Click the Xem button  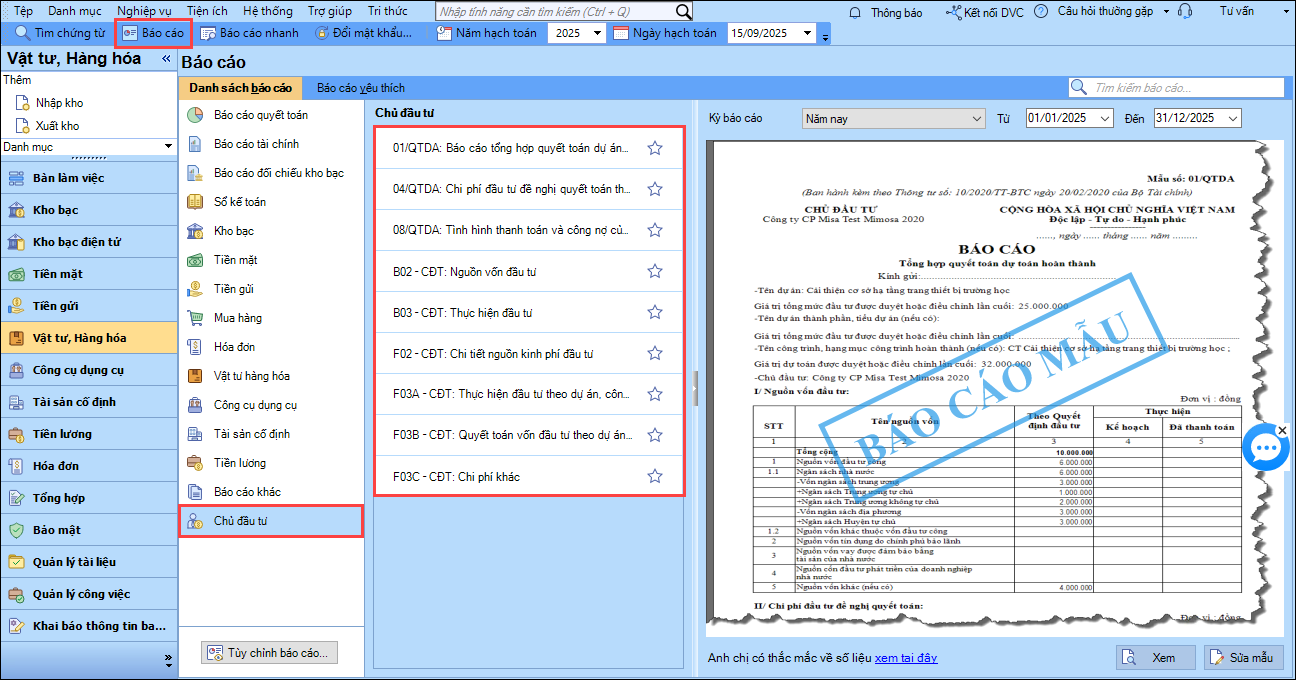1155,657
